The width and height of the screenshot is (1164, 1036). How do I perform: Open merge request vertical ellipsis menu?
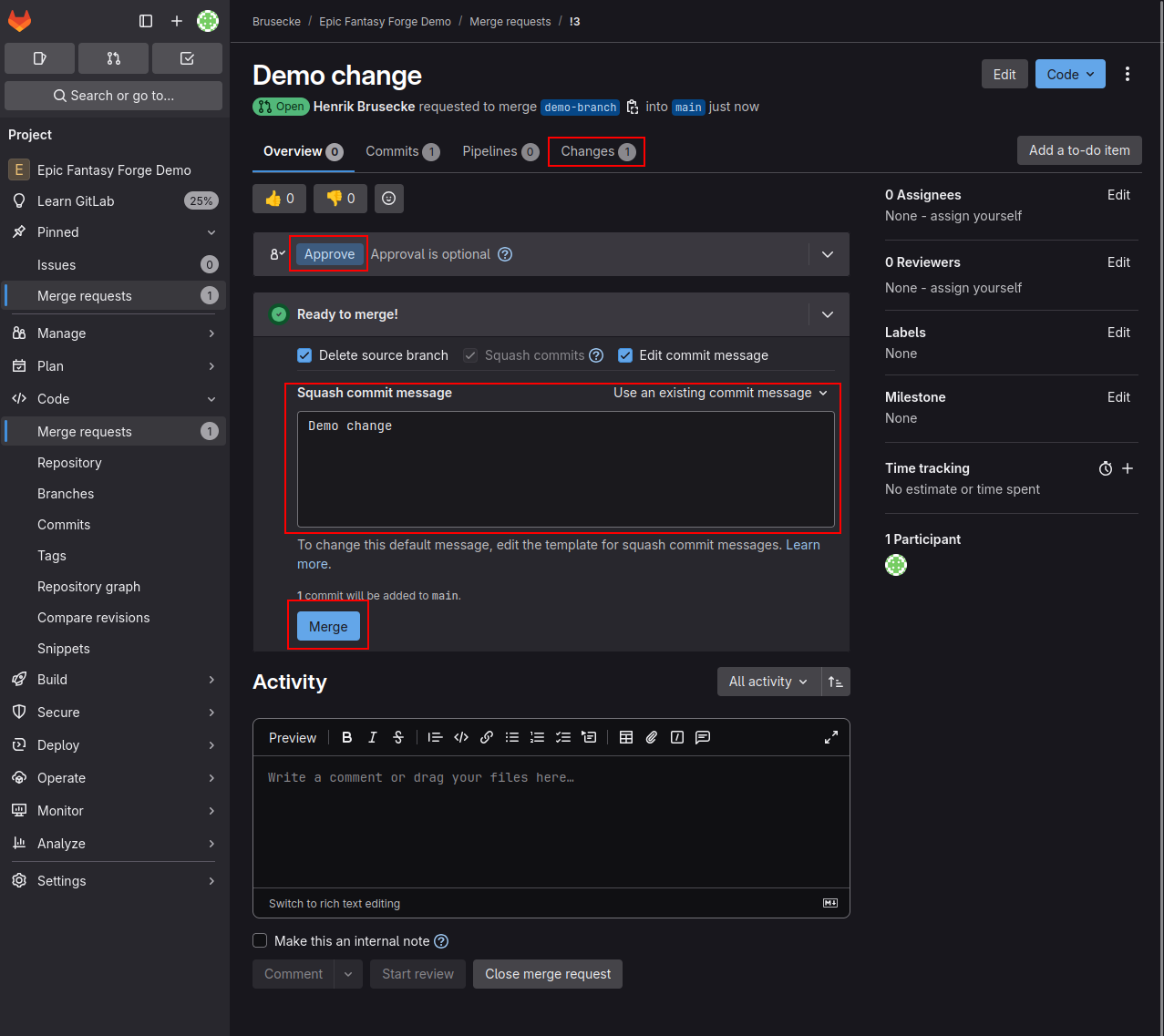coord(1128,75)
